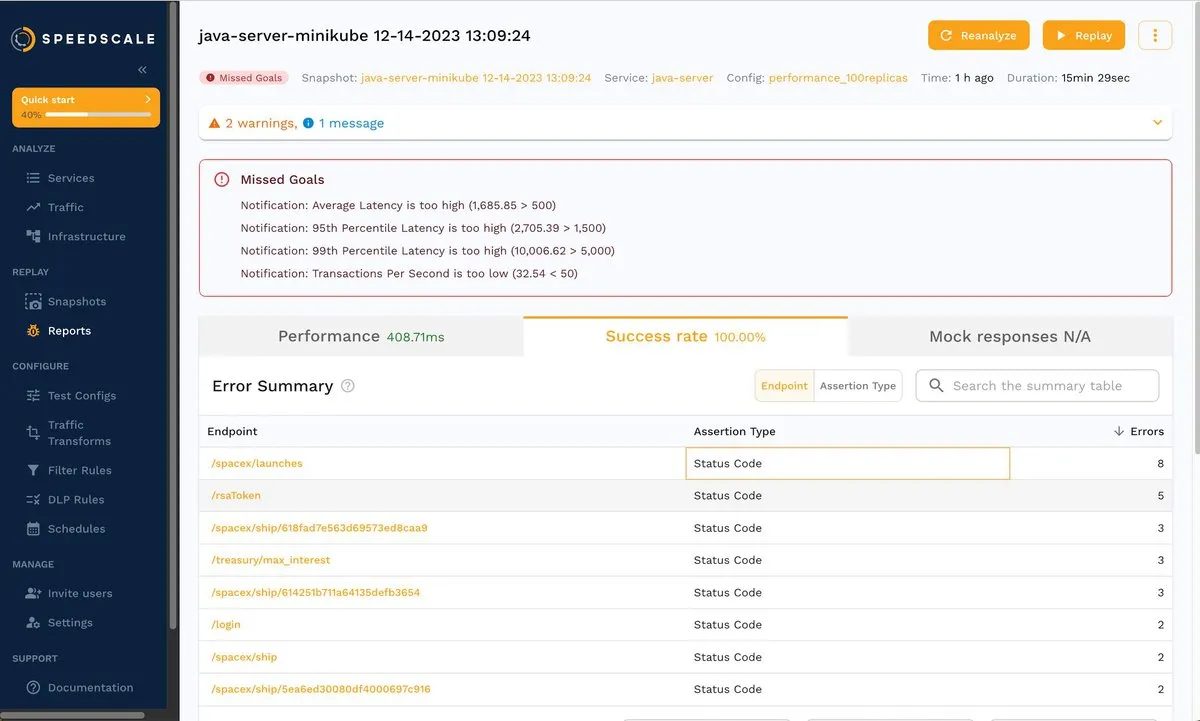Open Filter Rules funnel icon
This screenshot has height=721, width=1200.
(x=33, y=470)
